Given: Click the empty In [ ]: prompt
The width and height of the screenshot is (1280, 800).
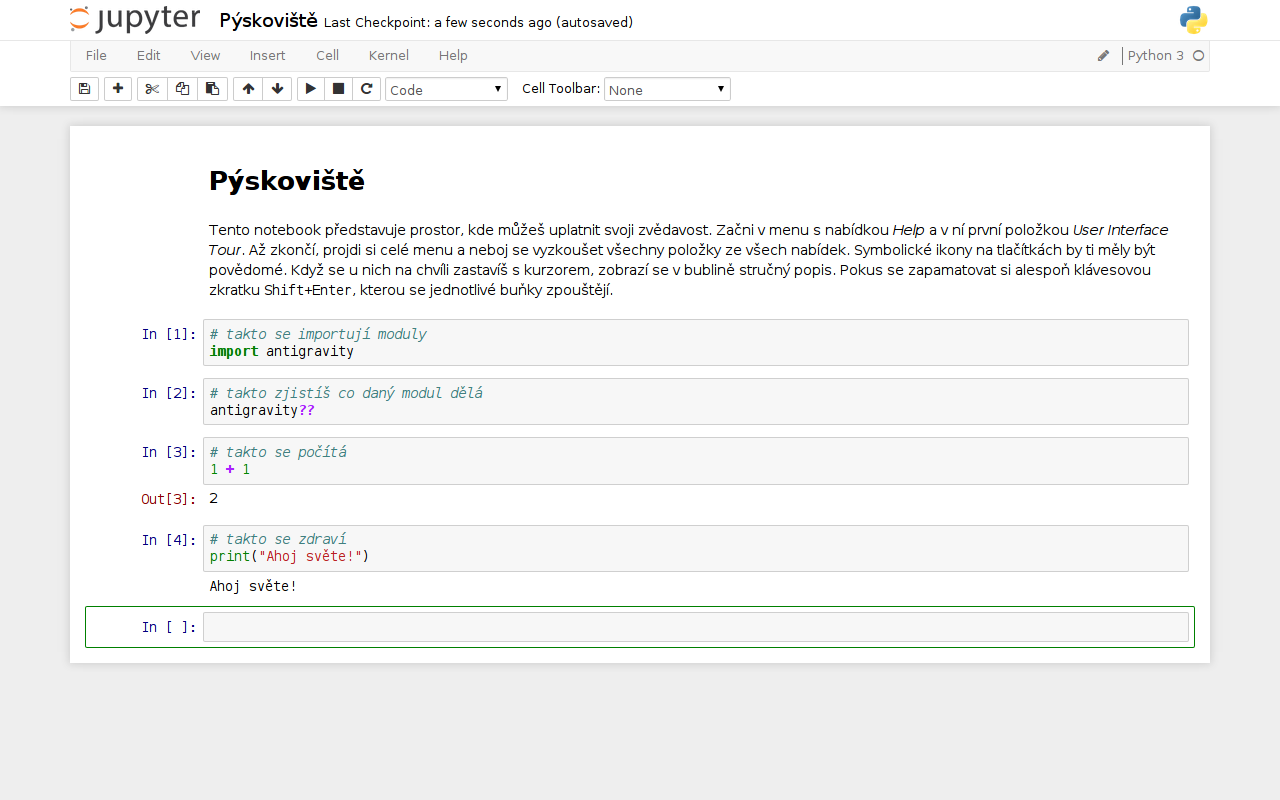Looking at the screenshot, I should (169, 627).
